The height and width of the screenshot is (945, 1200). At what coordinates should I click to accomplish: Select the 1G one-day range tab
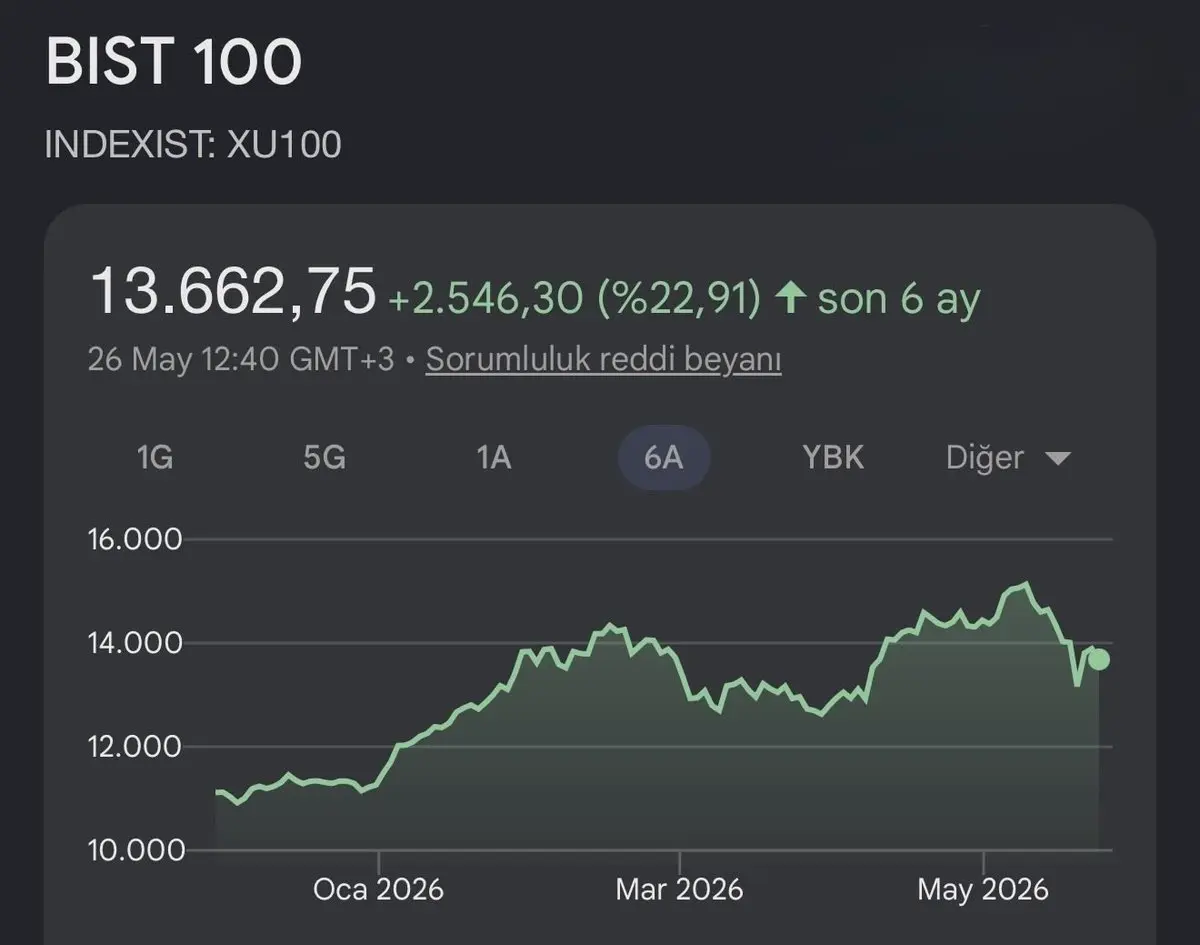tap(155, 458)
